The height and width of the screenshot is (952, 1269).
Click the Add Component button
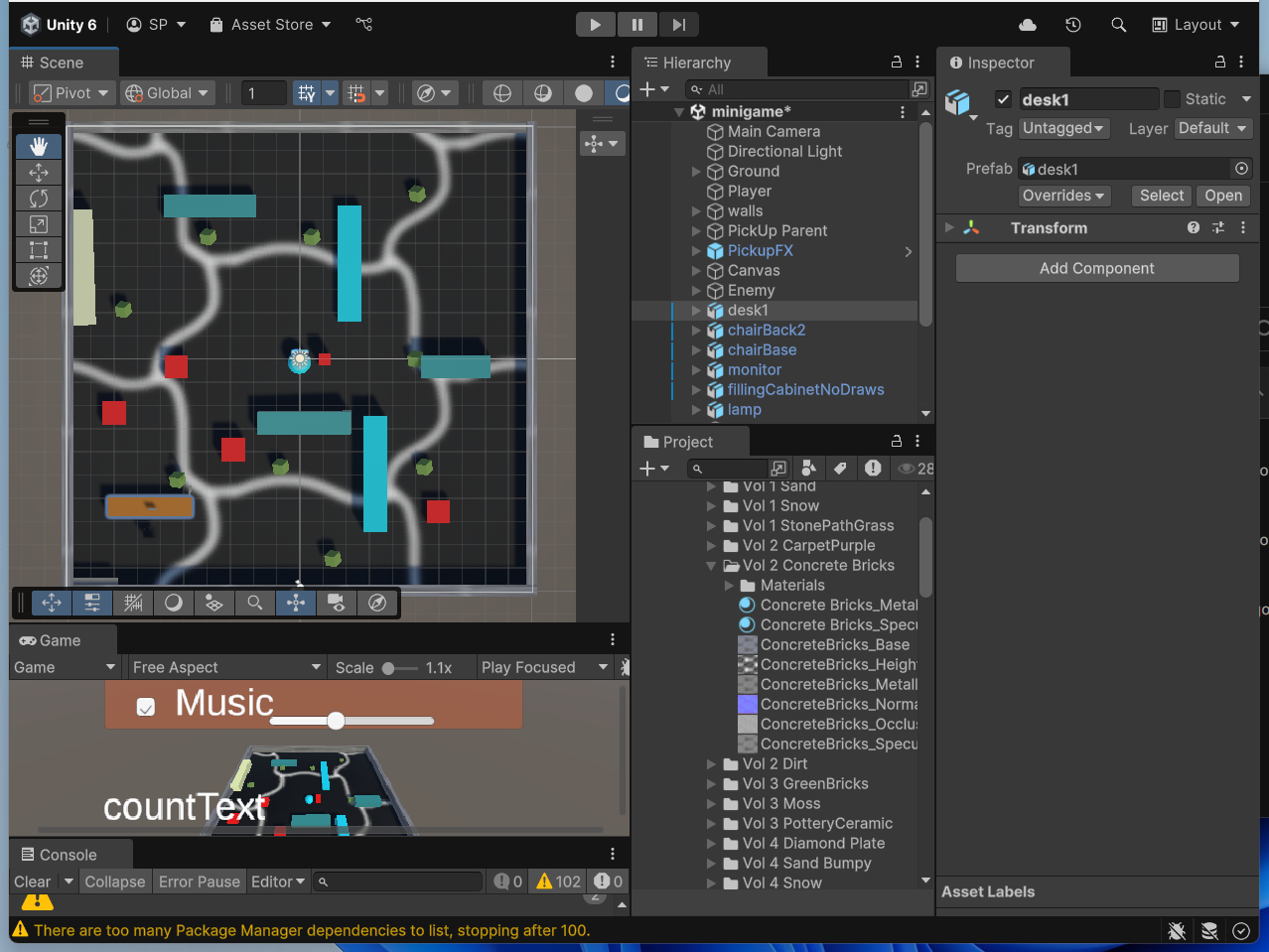tap(1096, 268)
